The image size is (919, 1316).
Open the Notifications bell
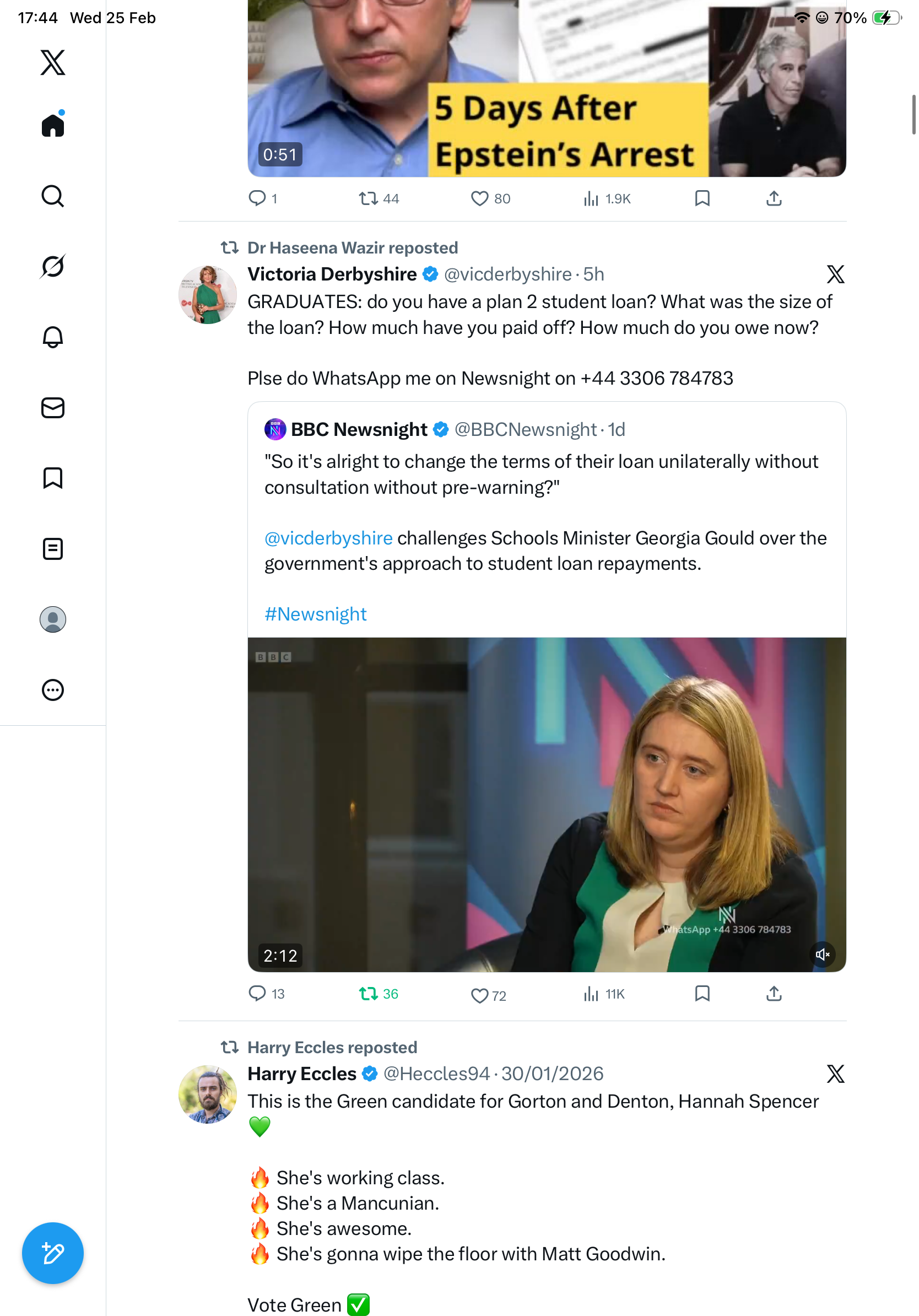(53, 337)
